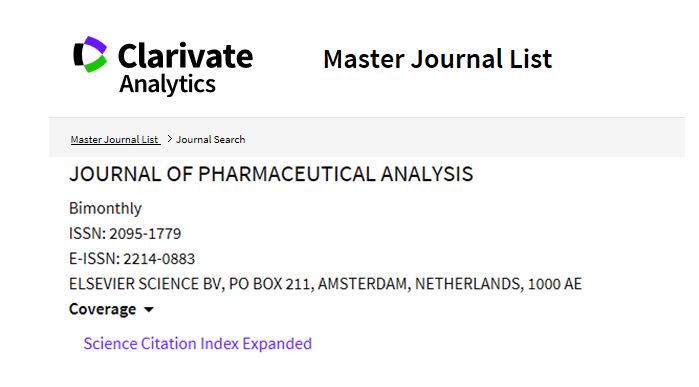This screenshot has width=699, height=387.
Task: Click the black segment of Clarivate logo
Action: (78, 54)
